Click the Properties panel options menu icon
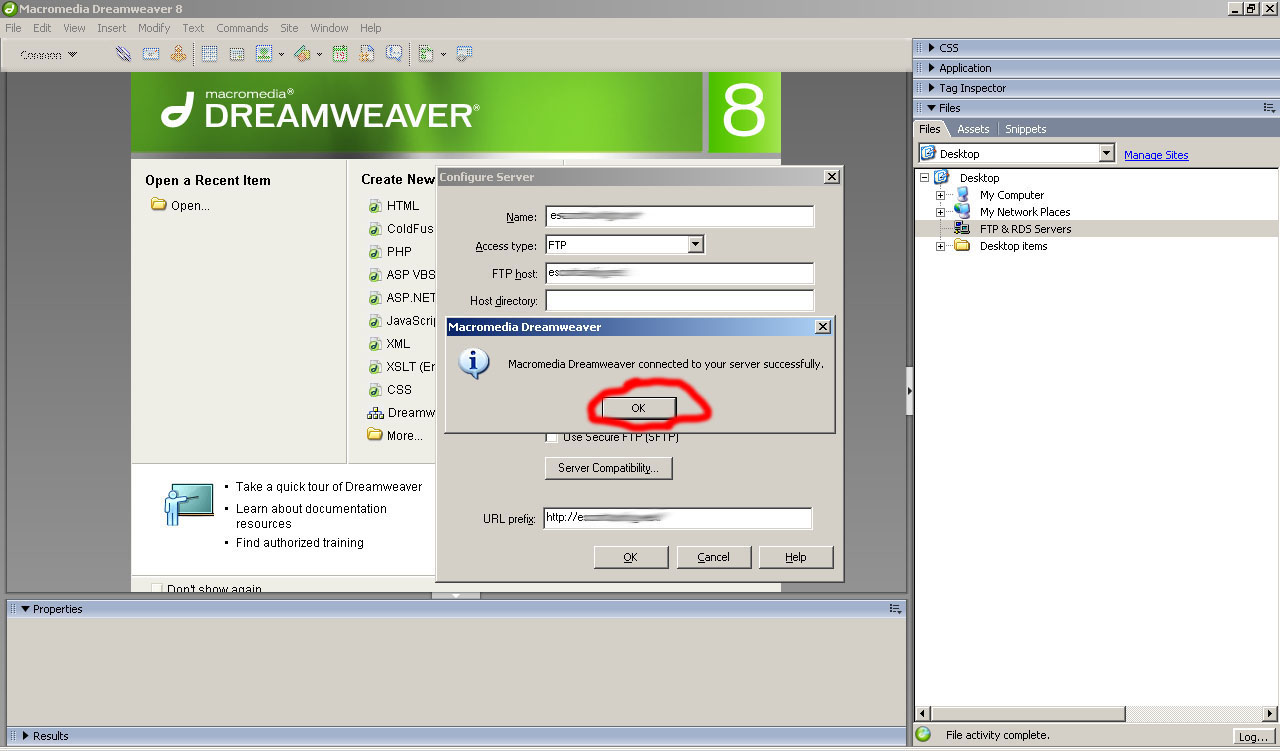 click(x=895, y=609)
